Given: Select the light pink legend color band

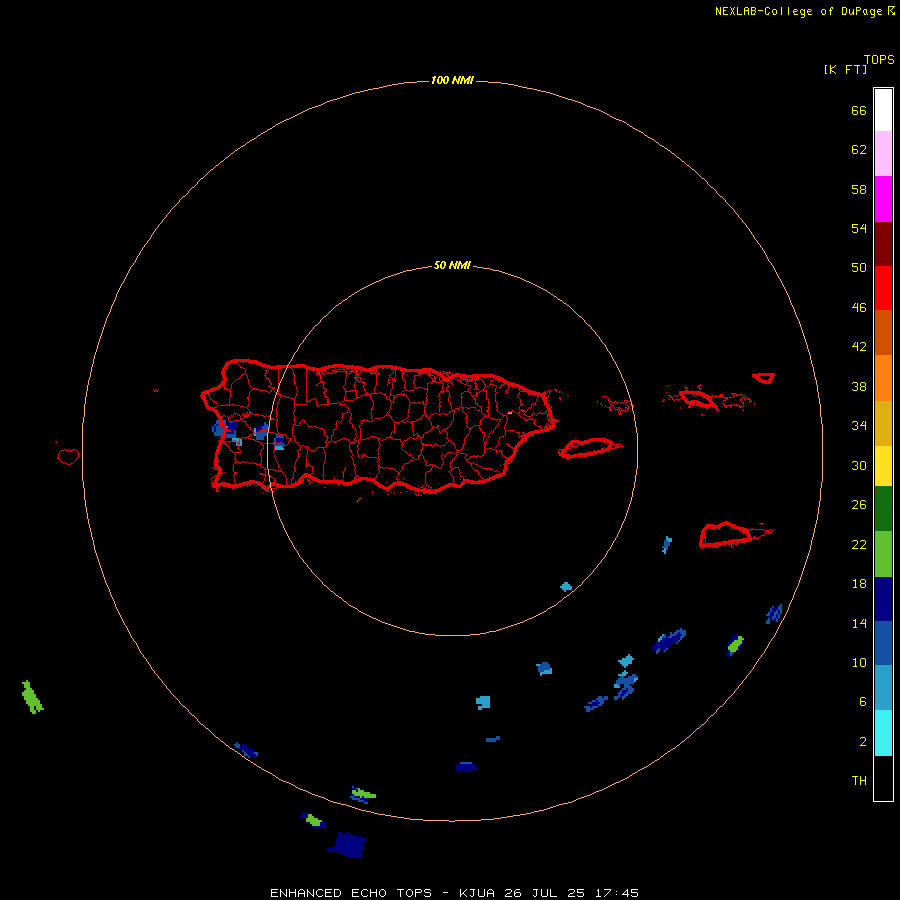Looking at the screenshot, I should pyautogui.click(x=883, y=153).
